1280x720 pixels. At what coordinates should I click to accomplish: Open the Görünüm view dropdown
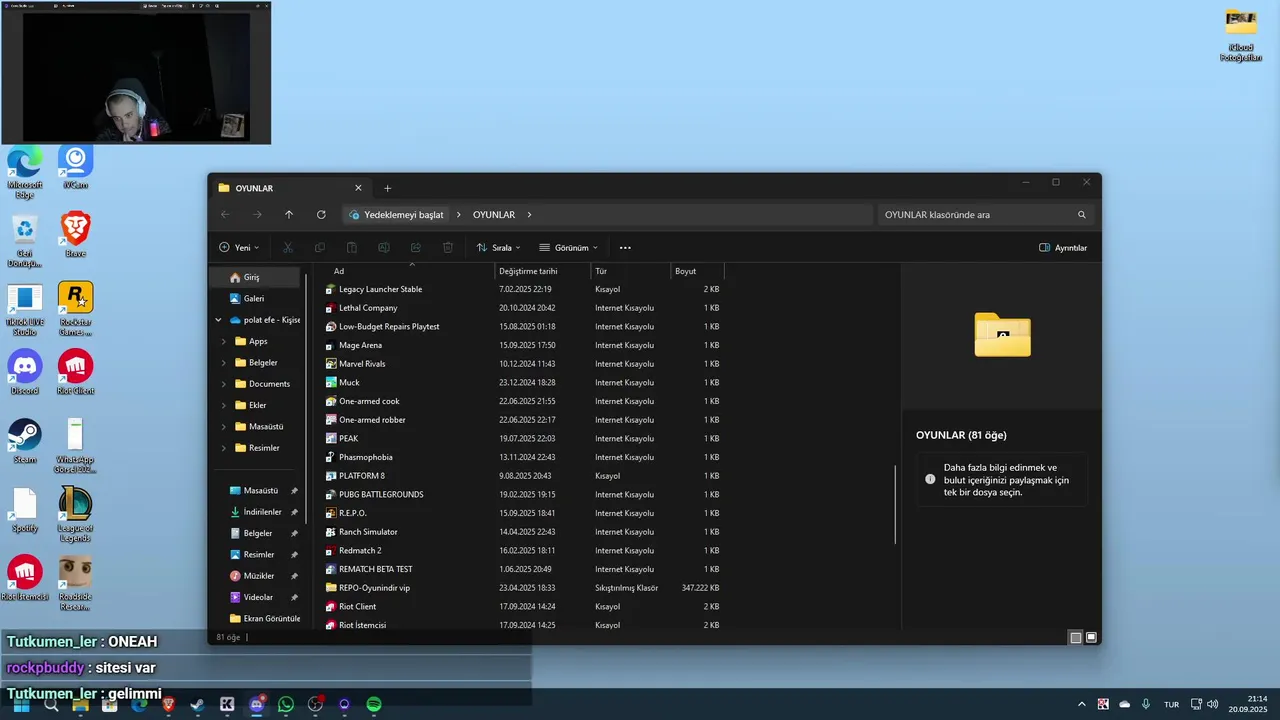coord(569,248)
